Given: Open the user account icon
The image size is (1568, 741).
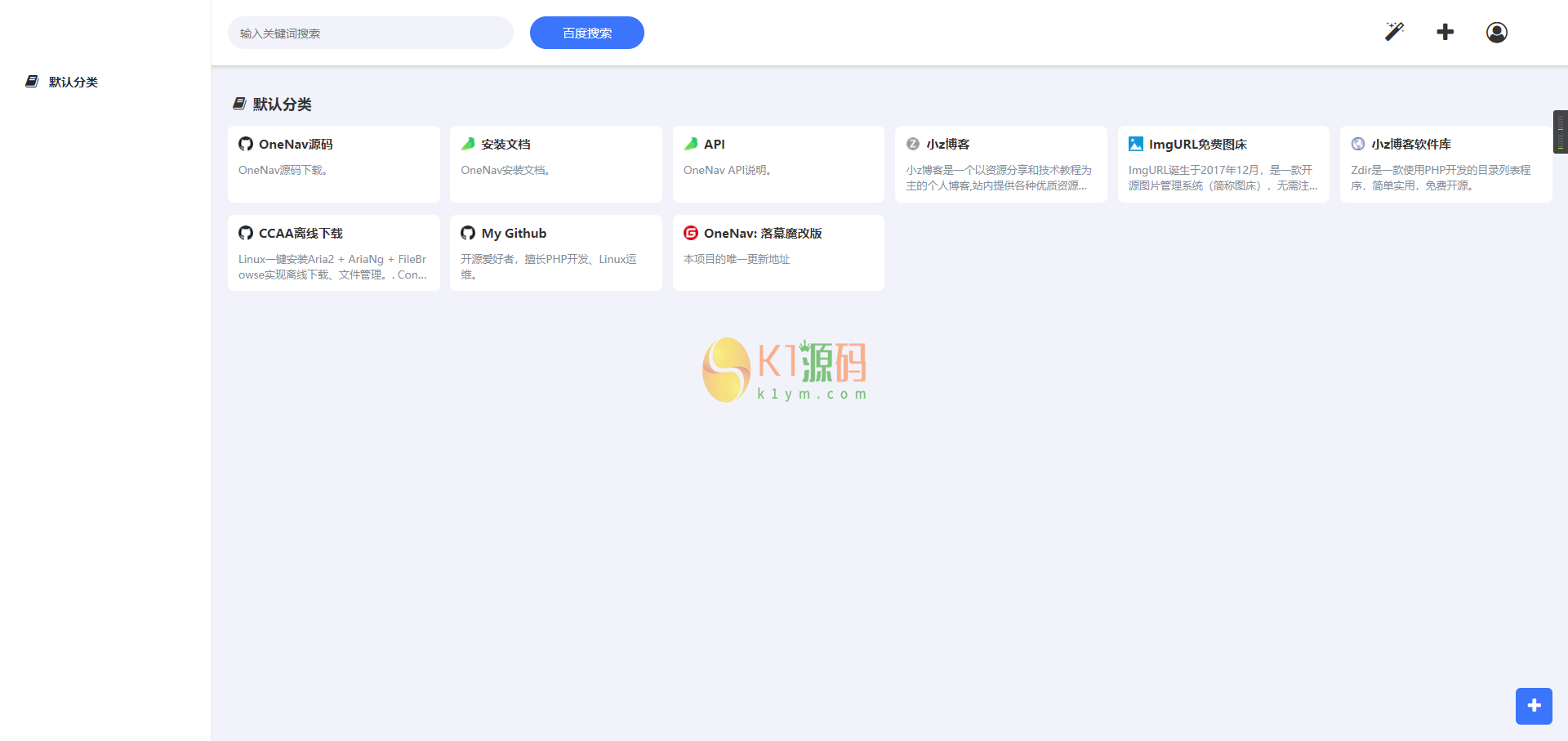Looking at the screenshot, I should click(x=1497, y=32).
